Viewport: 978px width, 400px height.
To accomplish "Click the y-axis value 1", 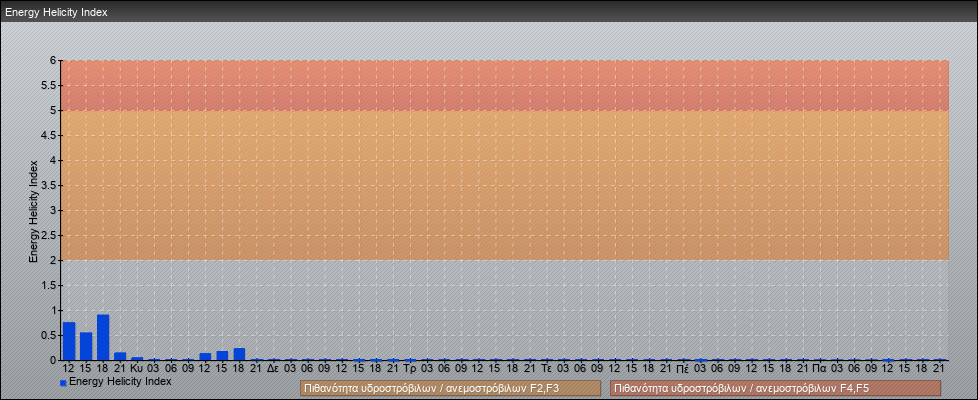I will (x=54, y=310).
